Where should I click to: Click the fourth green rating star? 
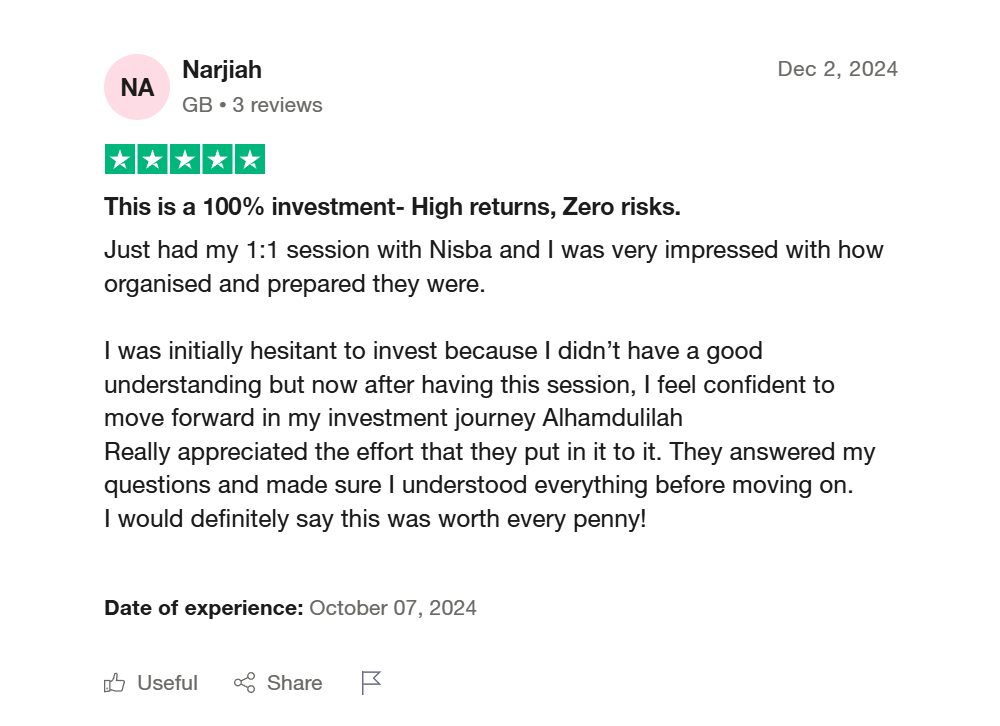point(216,160)
